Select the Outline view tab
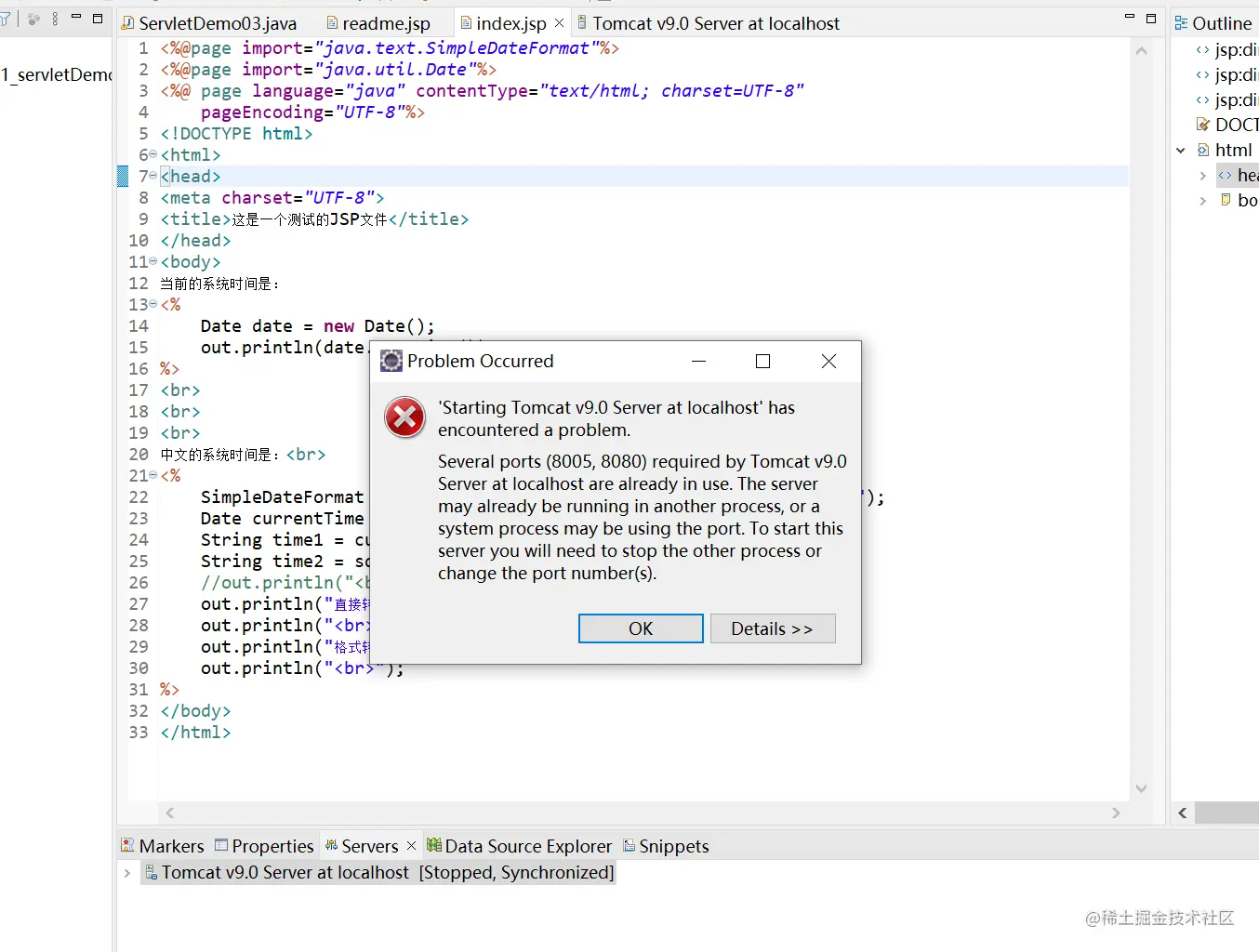This screenshot has height=952, width=1259. pyautogui.click(x=1213, y=23)
